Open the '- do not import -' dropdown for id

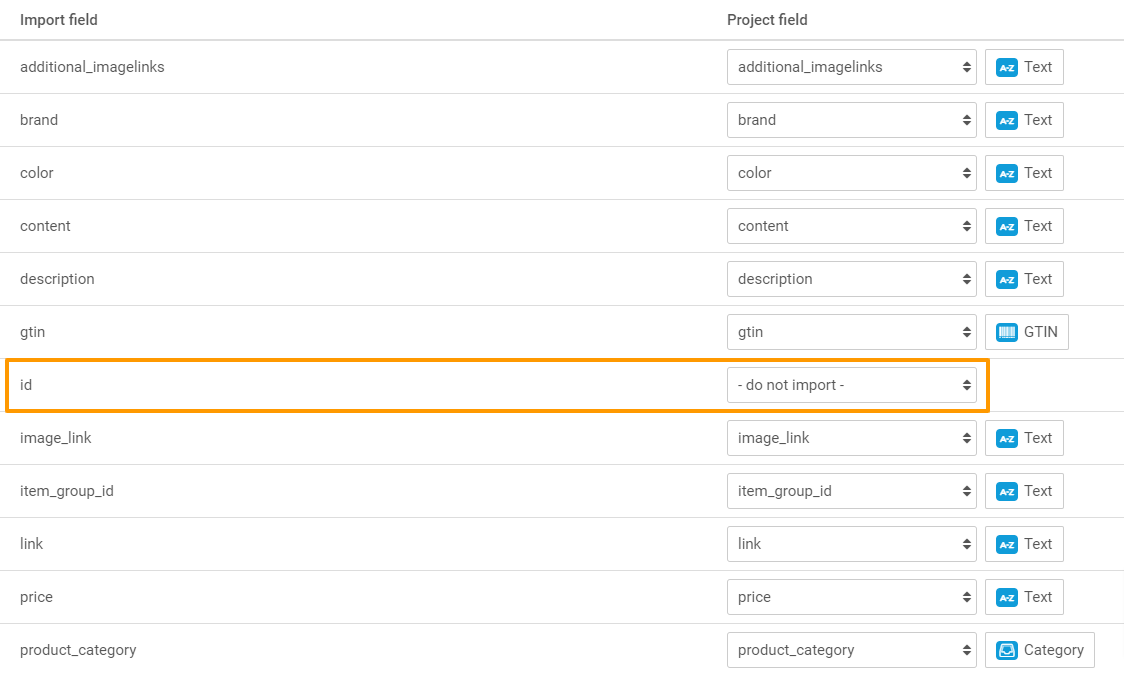point(851,385)
